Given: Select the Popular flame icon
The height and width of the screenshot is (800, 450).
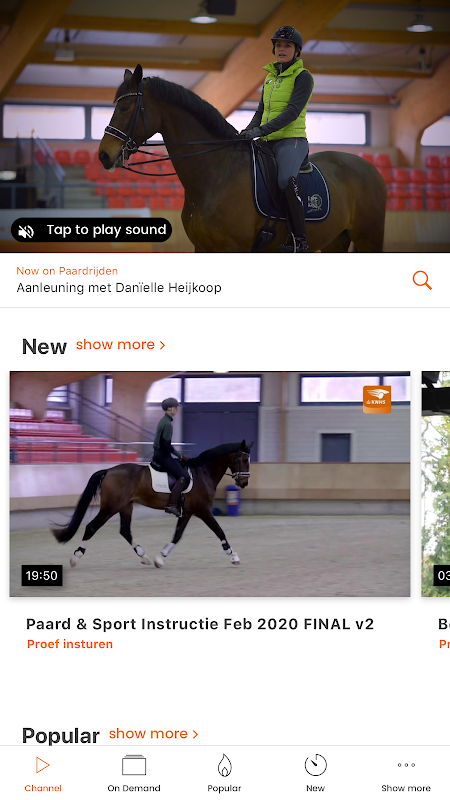Looking at the screenshot, I should pyautogui.click(x=224, y=765).
